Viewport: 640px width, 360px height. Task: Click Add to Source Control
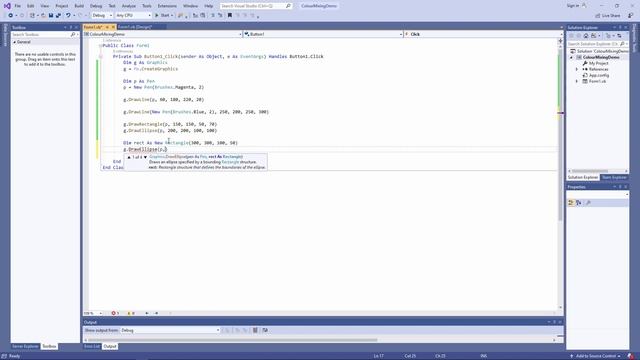click(x=596, y=356)
